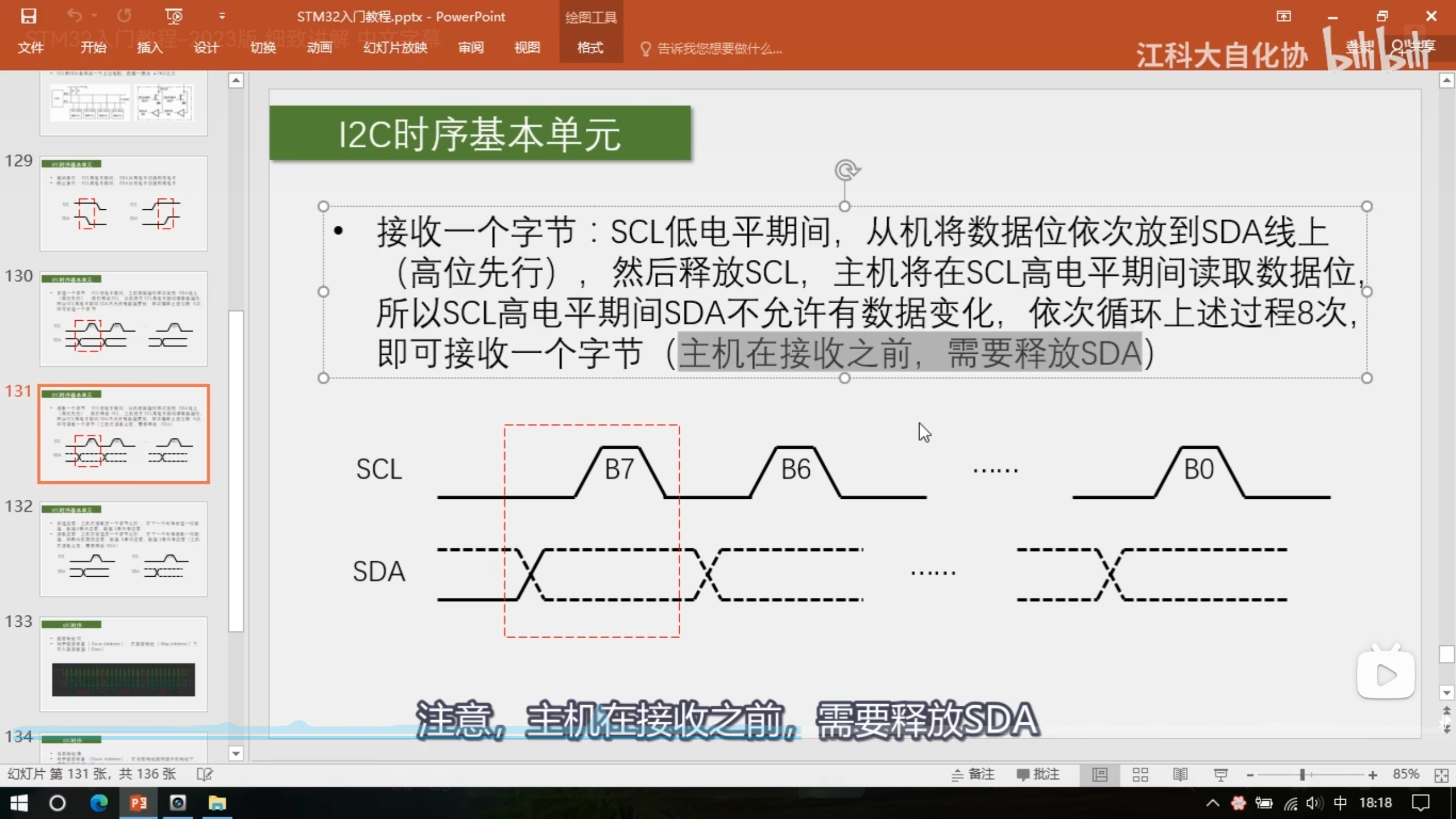Screen dimensions: 1456x819
Task: Select slide 132 thumbnail
Action: (123, 549)
